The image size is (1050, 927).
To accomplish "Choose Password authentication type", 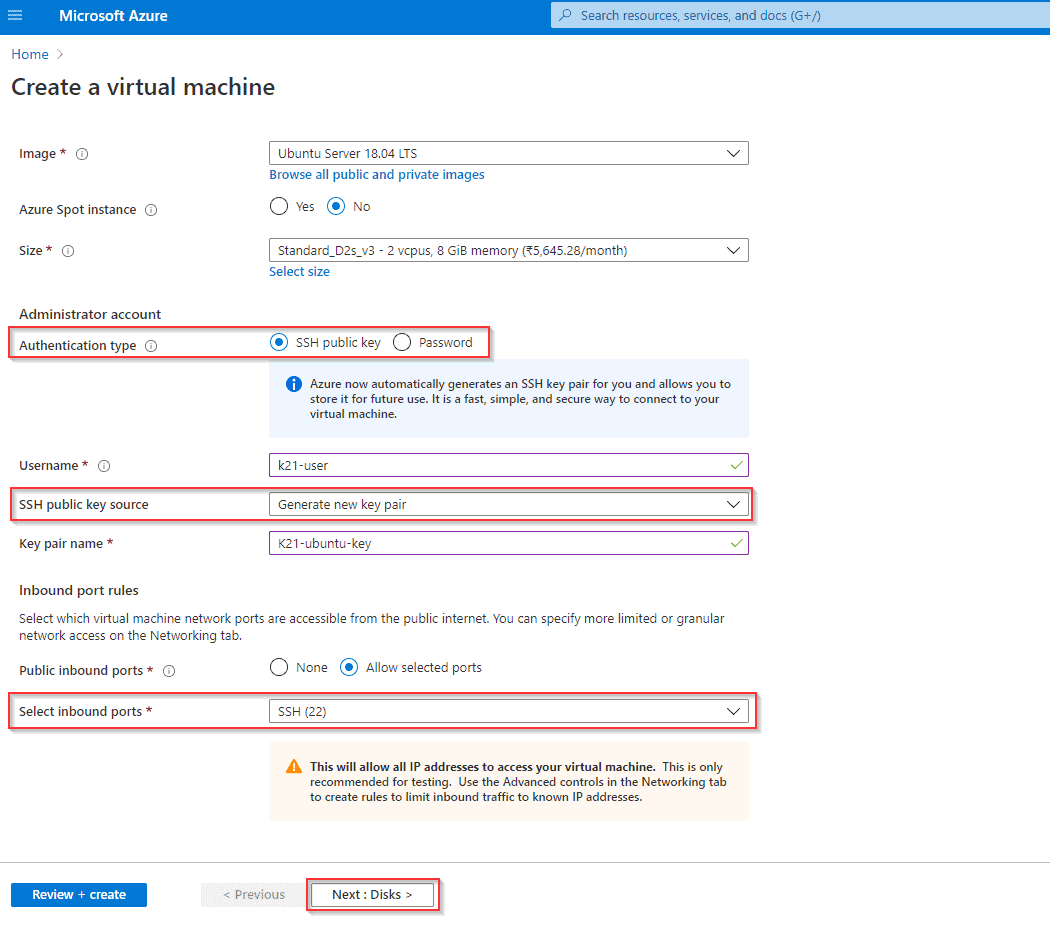I will (x=401, y=342).
